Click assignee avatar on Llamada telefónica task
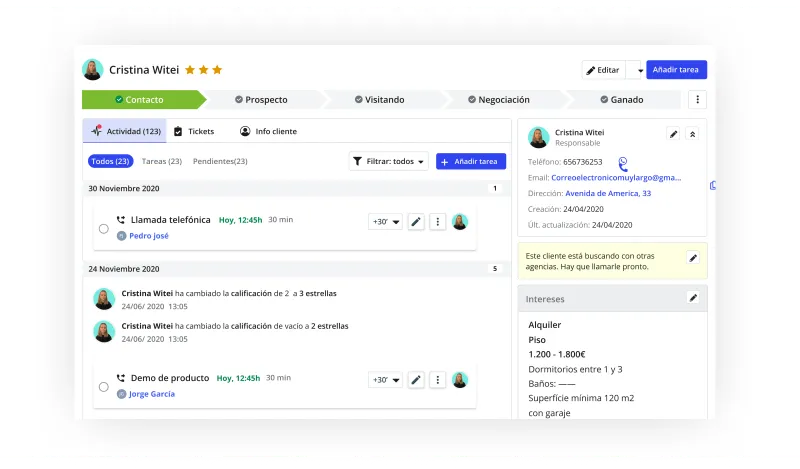This screenshot has width=800, height=469. 460,221
